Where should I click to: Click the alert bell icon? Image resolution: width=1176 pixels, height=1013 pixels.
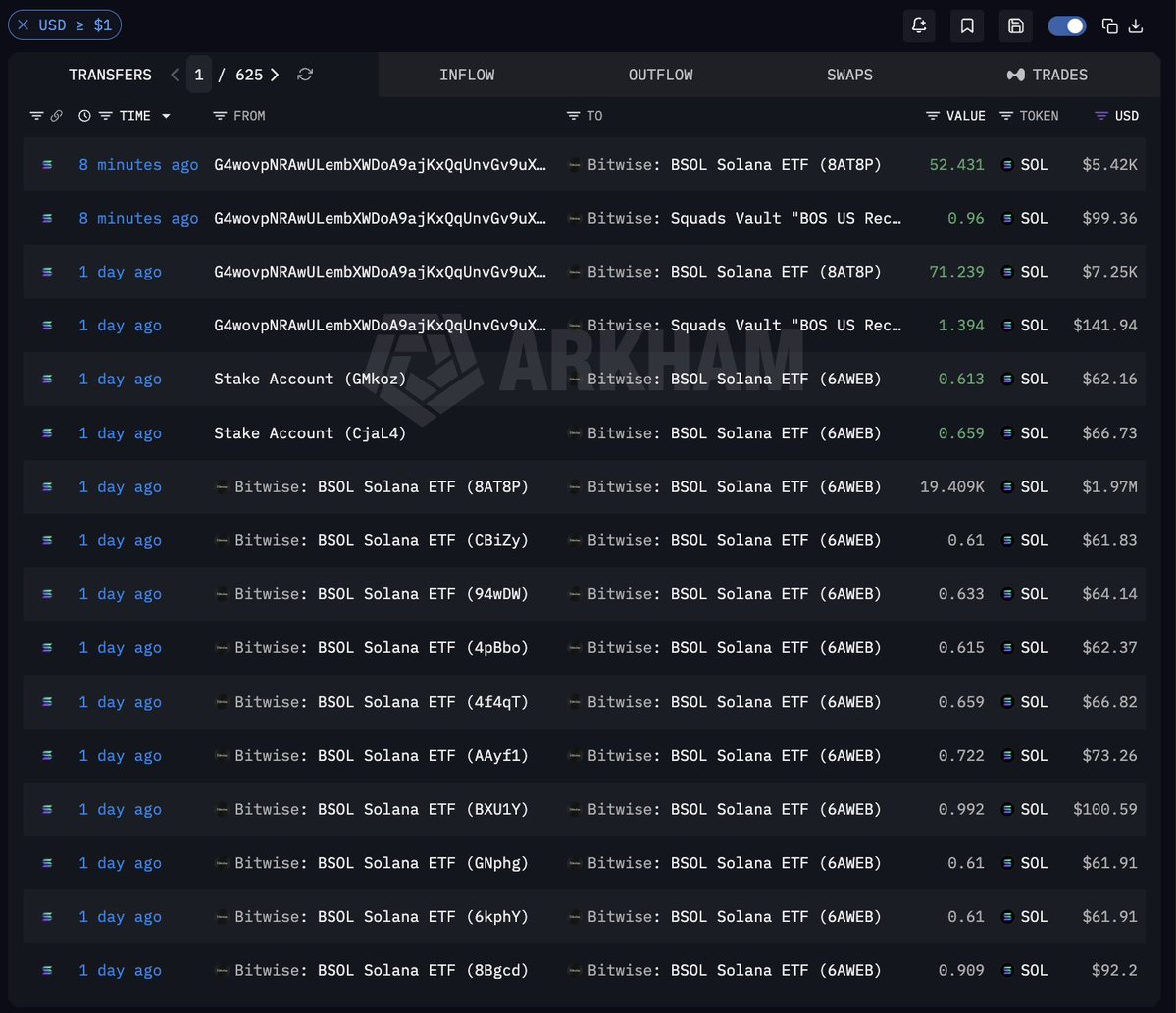point(919,25)
